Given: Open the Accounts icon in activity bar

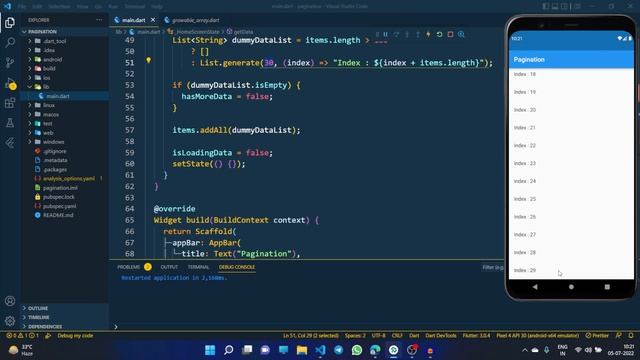Looking at the screenshot, I should pyautogui.click(x=10, y=301).
